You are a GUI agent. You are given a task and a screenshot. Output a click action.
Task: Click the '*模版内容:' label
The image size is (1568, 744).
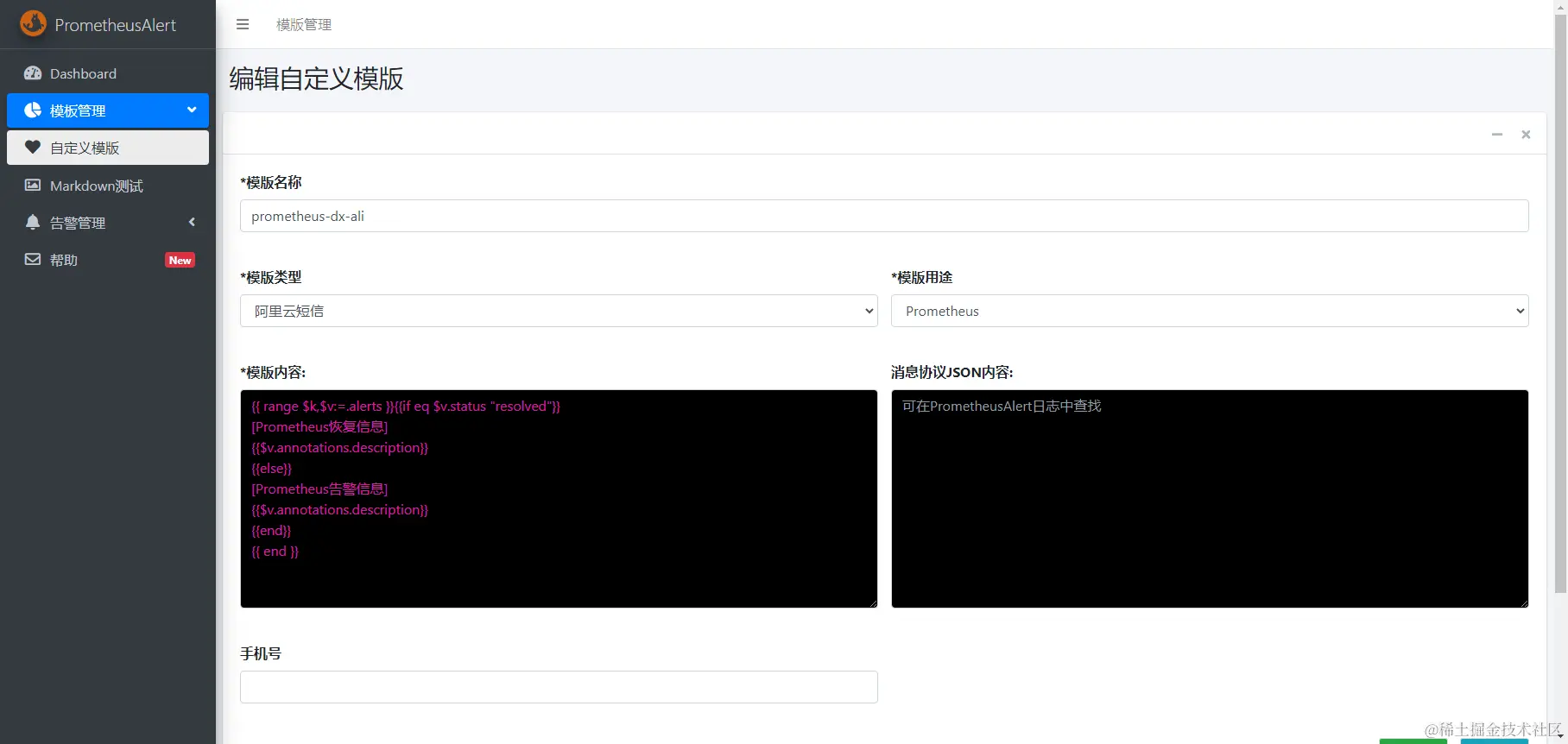coord(273,372)
